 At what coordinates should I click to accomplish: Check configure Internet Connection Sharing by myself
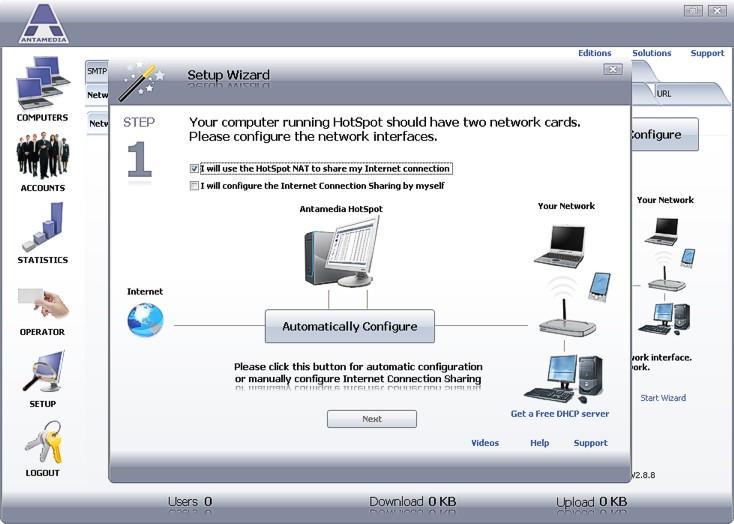coord(194,186)
